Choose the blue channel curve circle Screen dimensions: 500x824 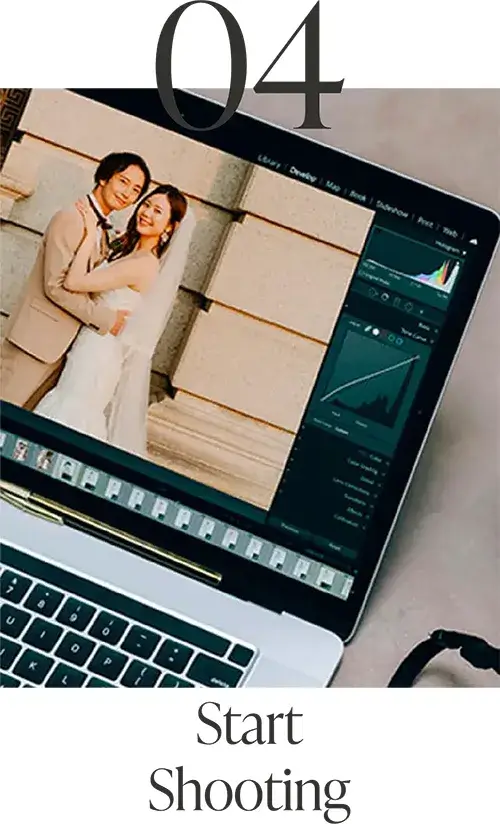399,341
